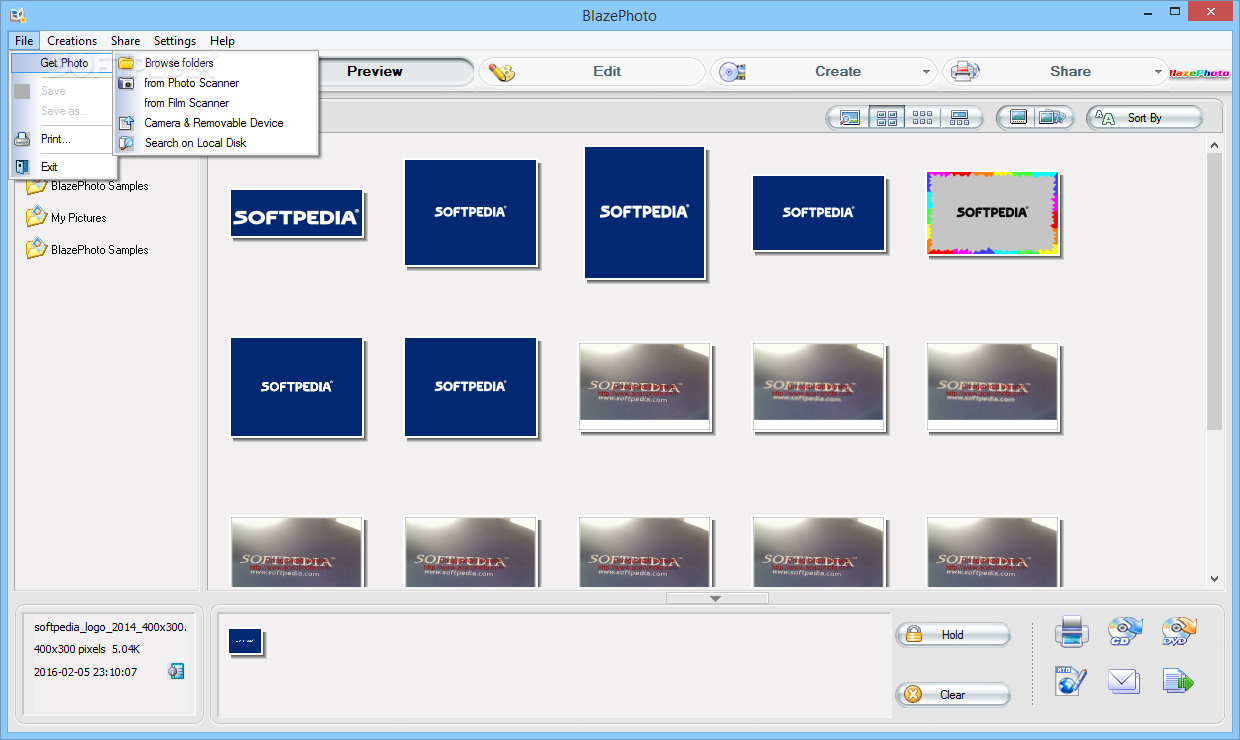Expand the Share dropdown arrow

point(1159,72)
